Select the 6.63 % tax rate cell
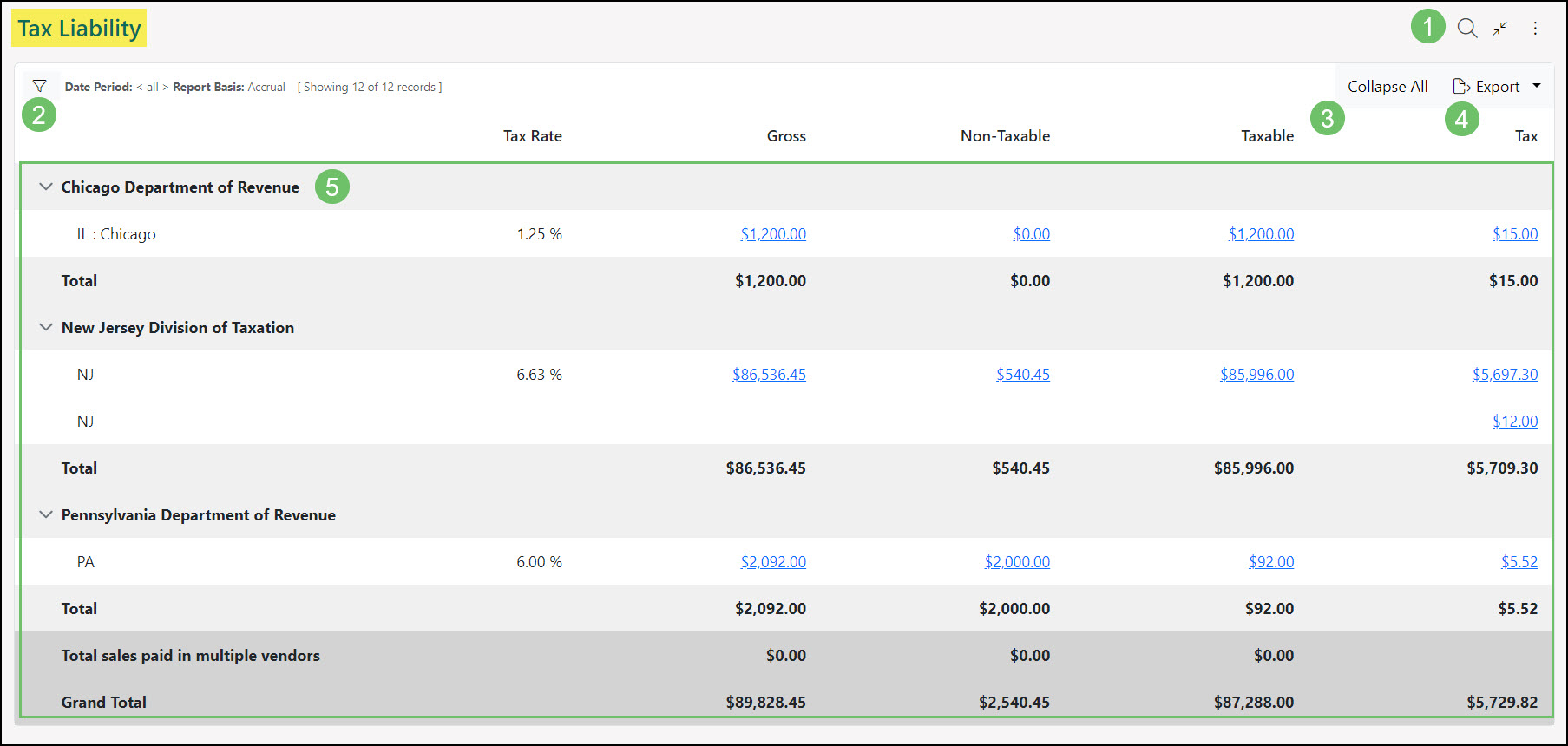Screen dimensions: 1568x746 click(x=539, y=374)
